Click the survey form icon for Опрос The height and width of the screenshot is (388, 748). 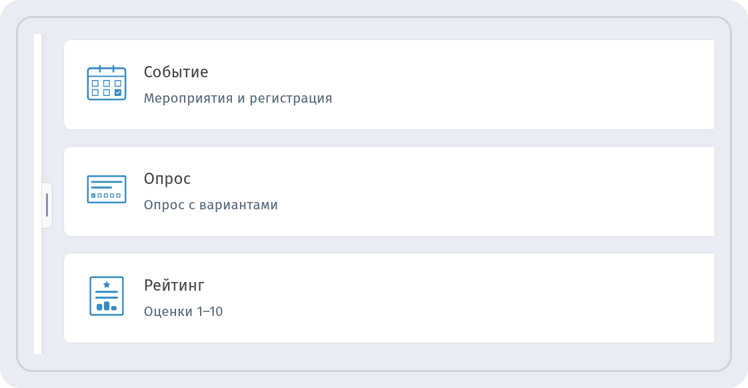tap(106, 189)
